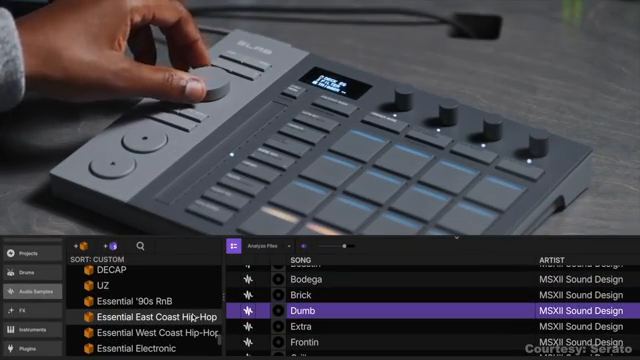640x360 pixels.
Task: Select the song Bodega
Action: [x=306, y=280]
